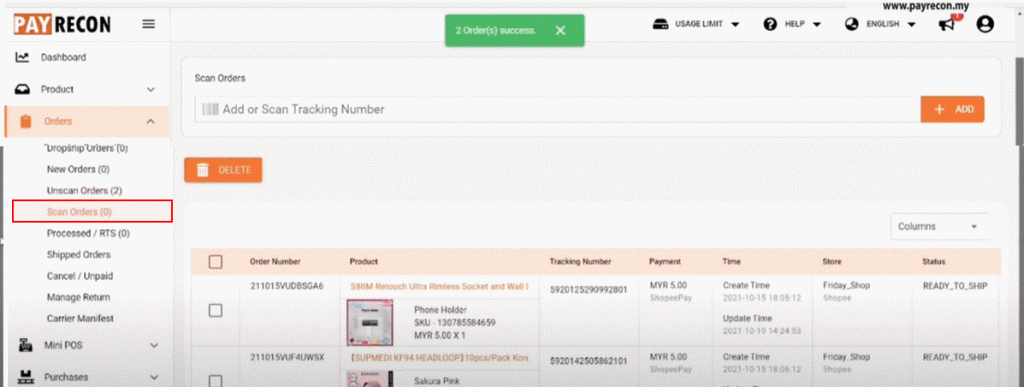Collapse the Orders menu chevron

point(151,121)
